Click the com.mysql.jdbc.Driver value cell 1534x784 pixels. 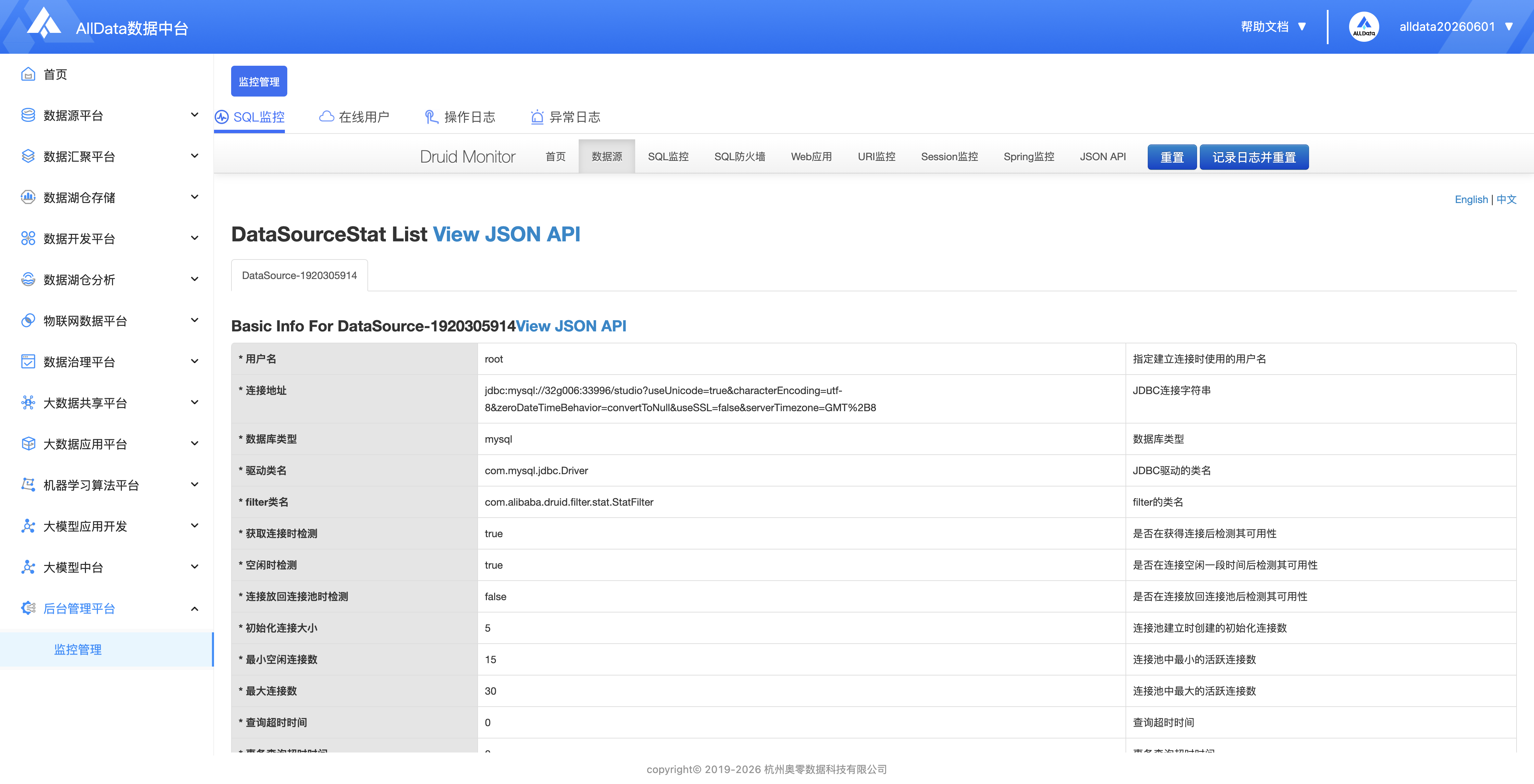(x=801, y=471)
